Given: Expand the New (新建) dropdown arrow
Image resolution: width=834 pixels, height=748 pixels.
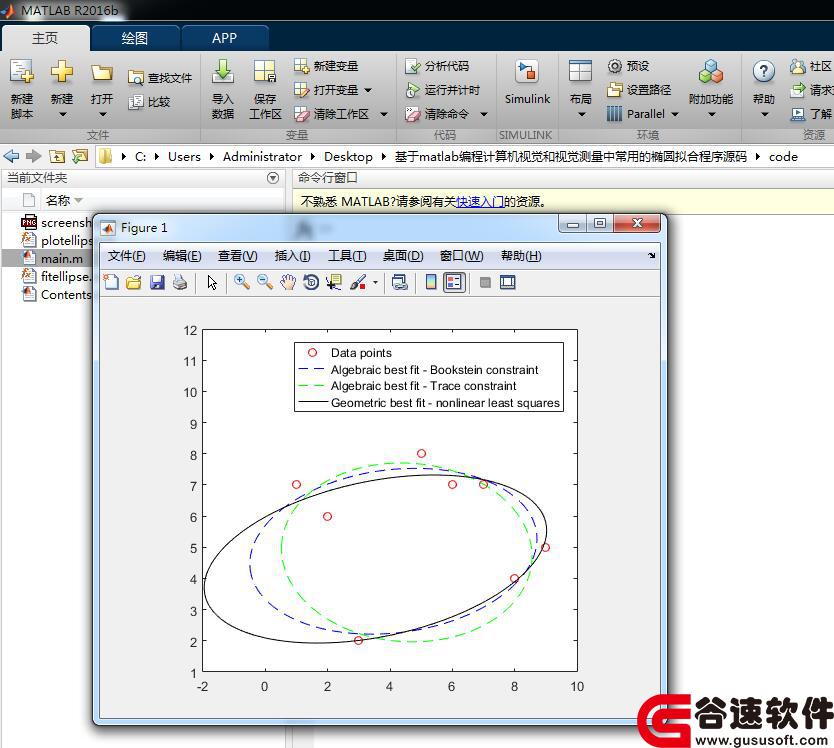Looking at the screenshot, I should point(62,114).
